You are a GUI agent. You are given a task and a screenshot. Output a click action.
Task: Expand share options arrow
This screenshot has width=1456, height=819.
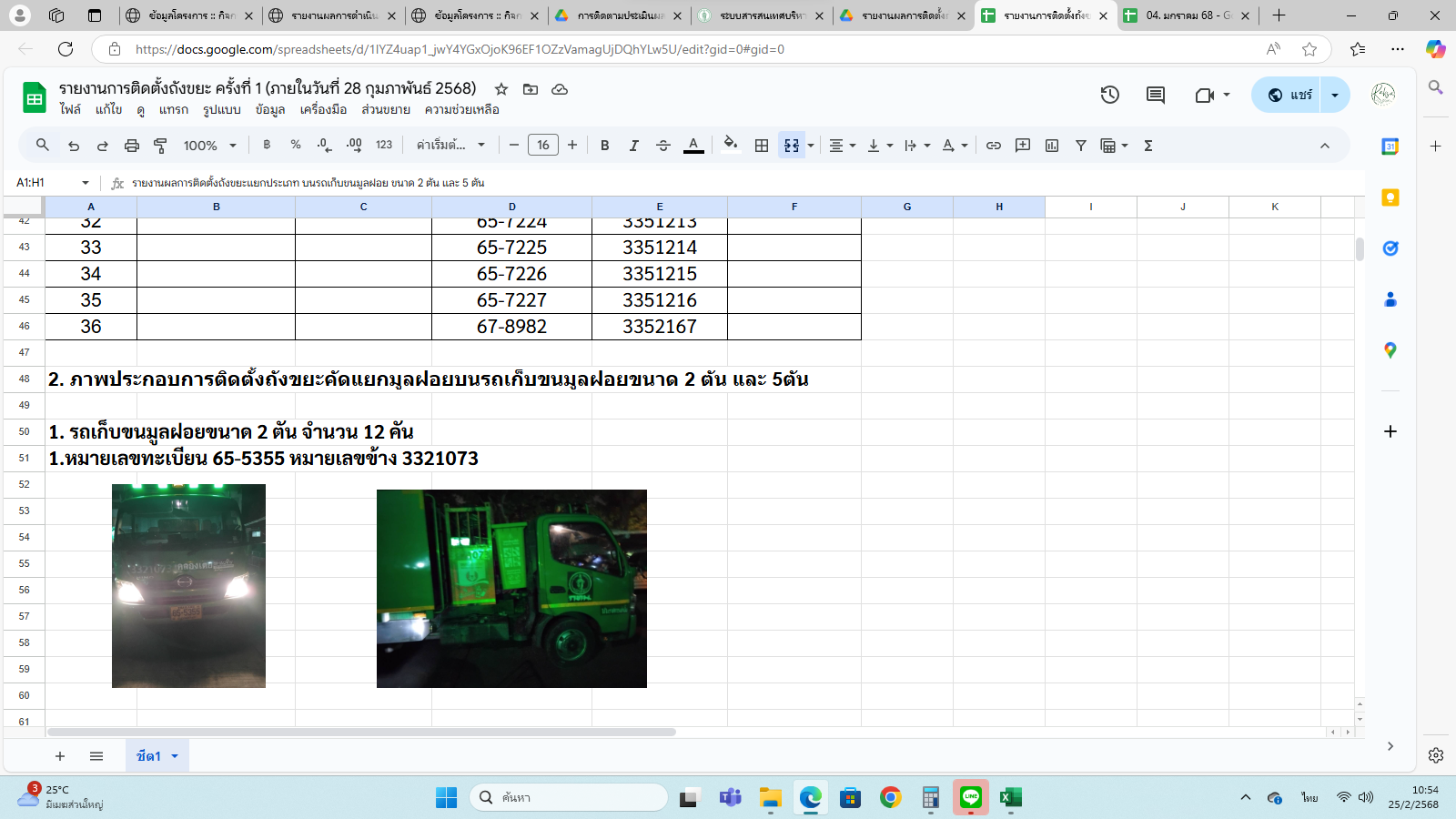tap(1335, 95)
